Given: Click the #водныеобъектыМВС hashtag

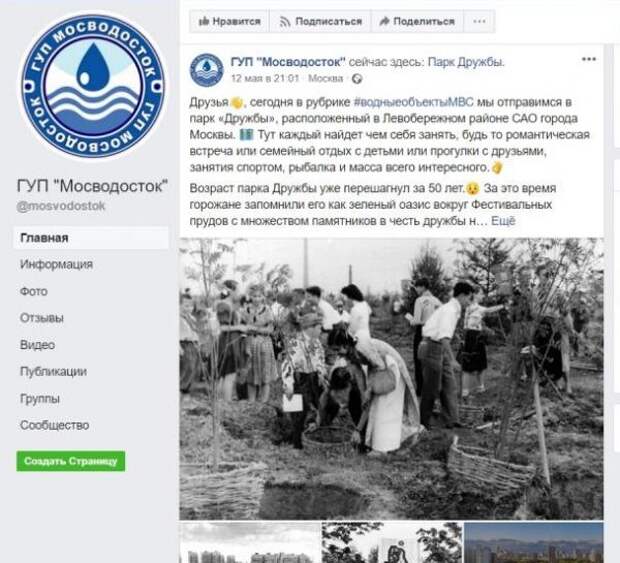Looking at the screenshot, I should click(413, 102).
